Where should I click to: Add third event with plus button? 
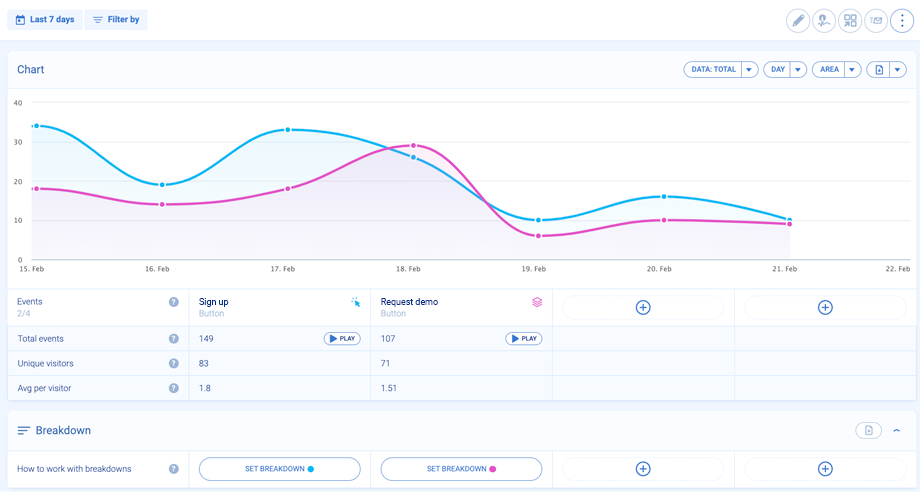click(x=643, y=307)
